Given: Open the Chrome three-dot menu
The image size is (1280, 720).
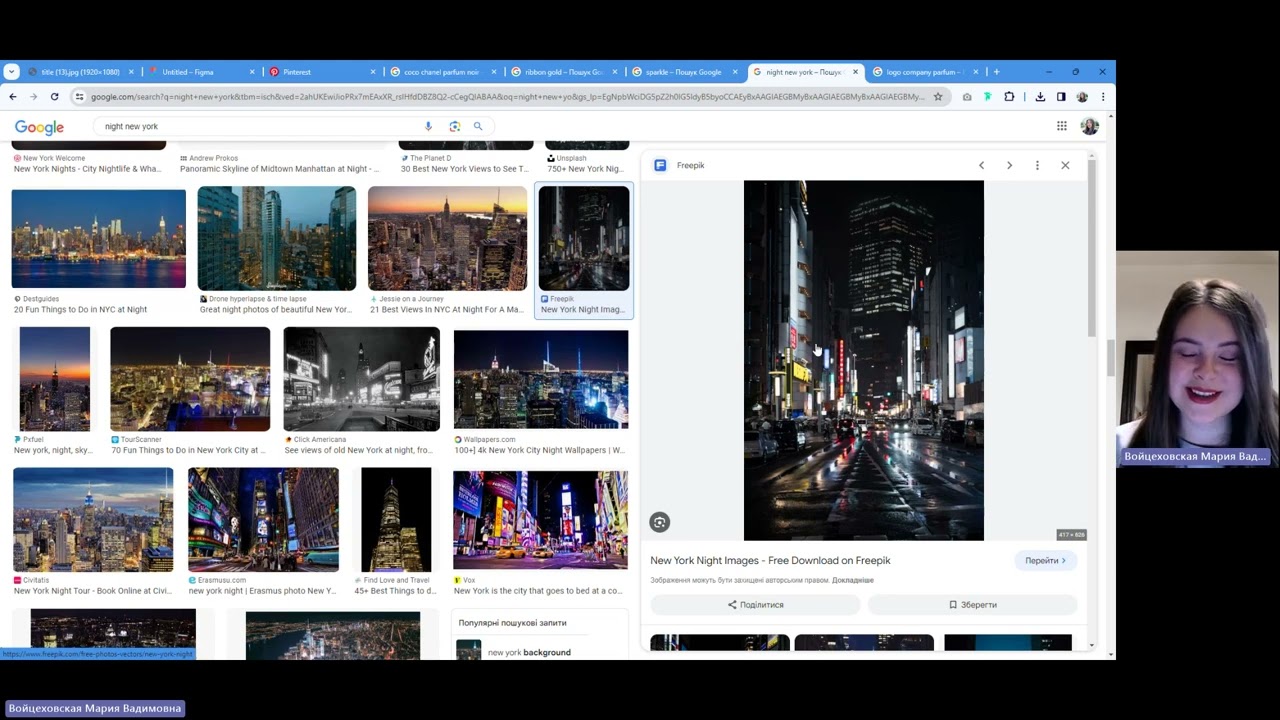Looking at the screenshot, I should pyautogui.click(x=1103, y=97).
